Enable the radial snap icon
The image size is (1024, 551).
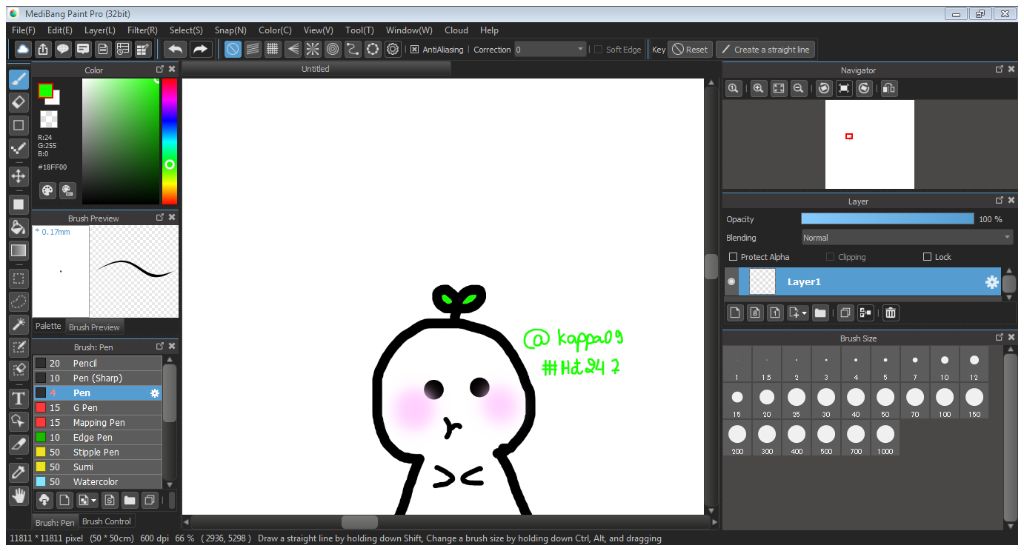point(313,49)
